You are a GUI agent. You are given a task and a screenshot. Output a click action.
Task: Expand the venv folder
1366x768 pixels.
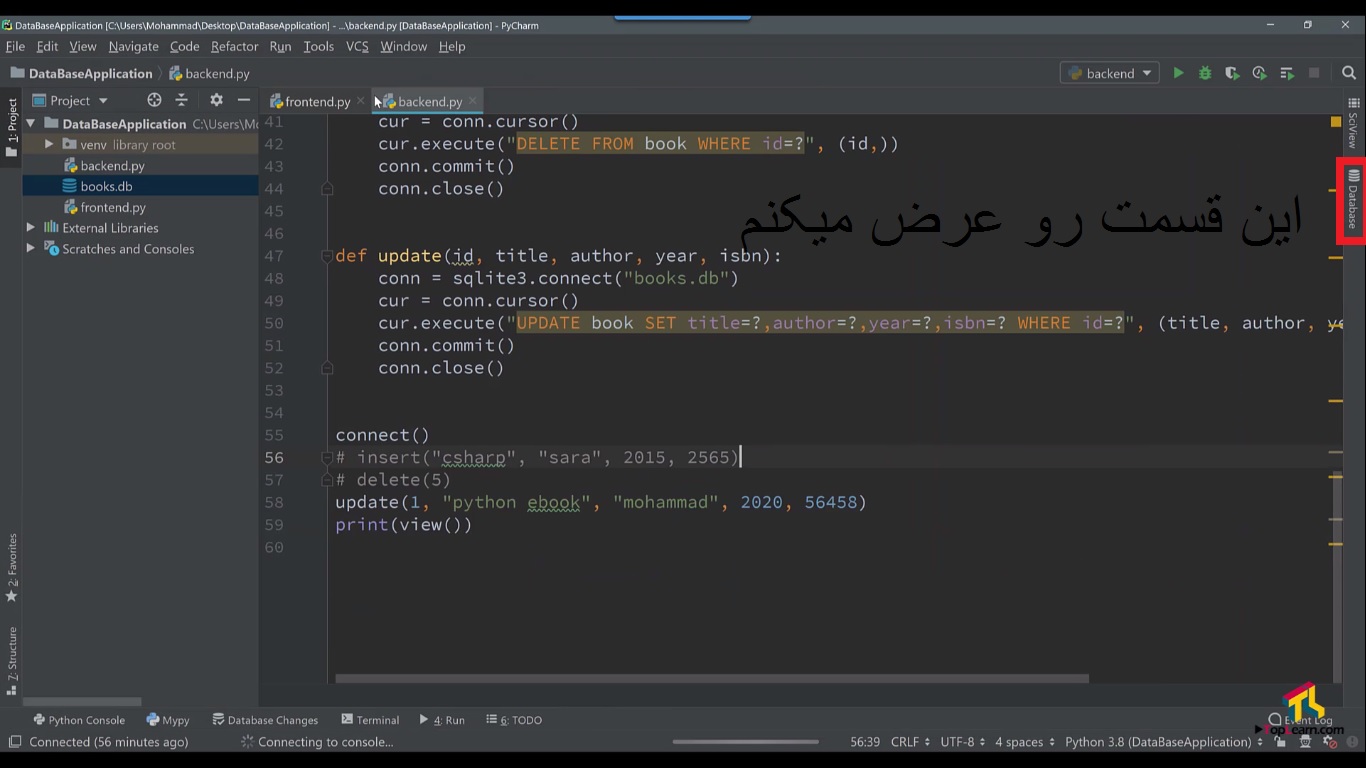[49, 145]
